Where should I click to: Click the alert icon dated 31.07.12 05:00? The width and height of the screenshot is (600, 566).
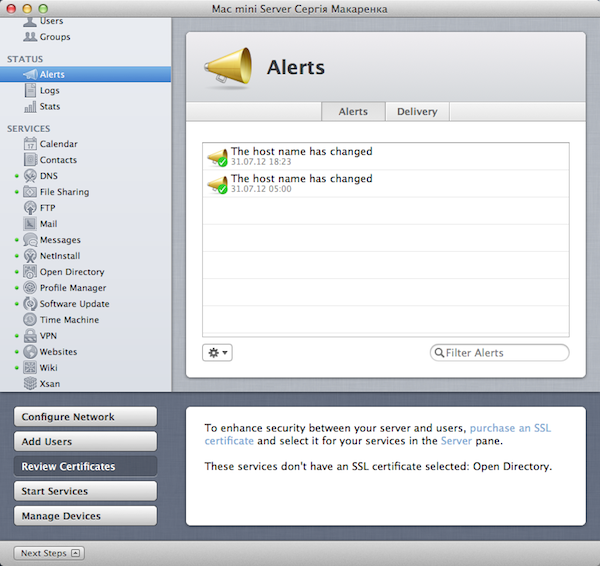pyautogui.click(x=218, y=184)
